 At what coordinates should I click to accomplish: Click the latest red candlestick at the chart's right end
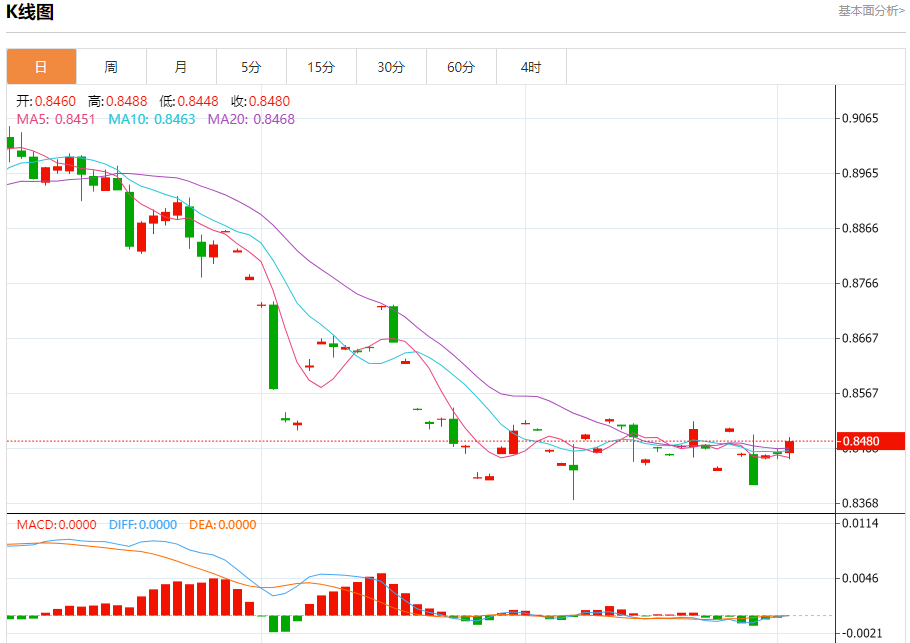[x=789, y=447]
